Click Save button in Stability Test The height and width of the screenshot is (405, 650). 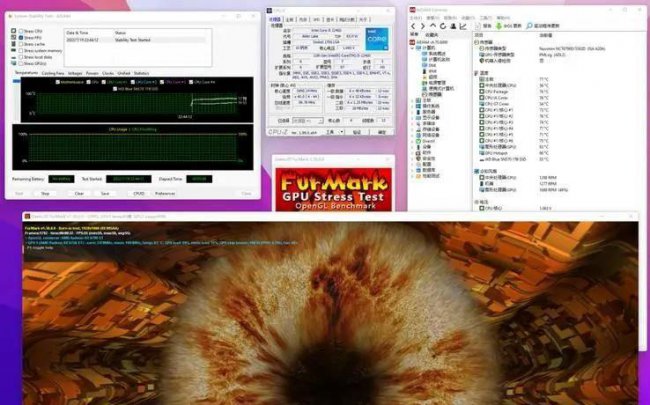click(105, 194)
